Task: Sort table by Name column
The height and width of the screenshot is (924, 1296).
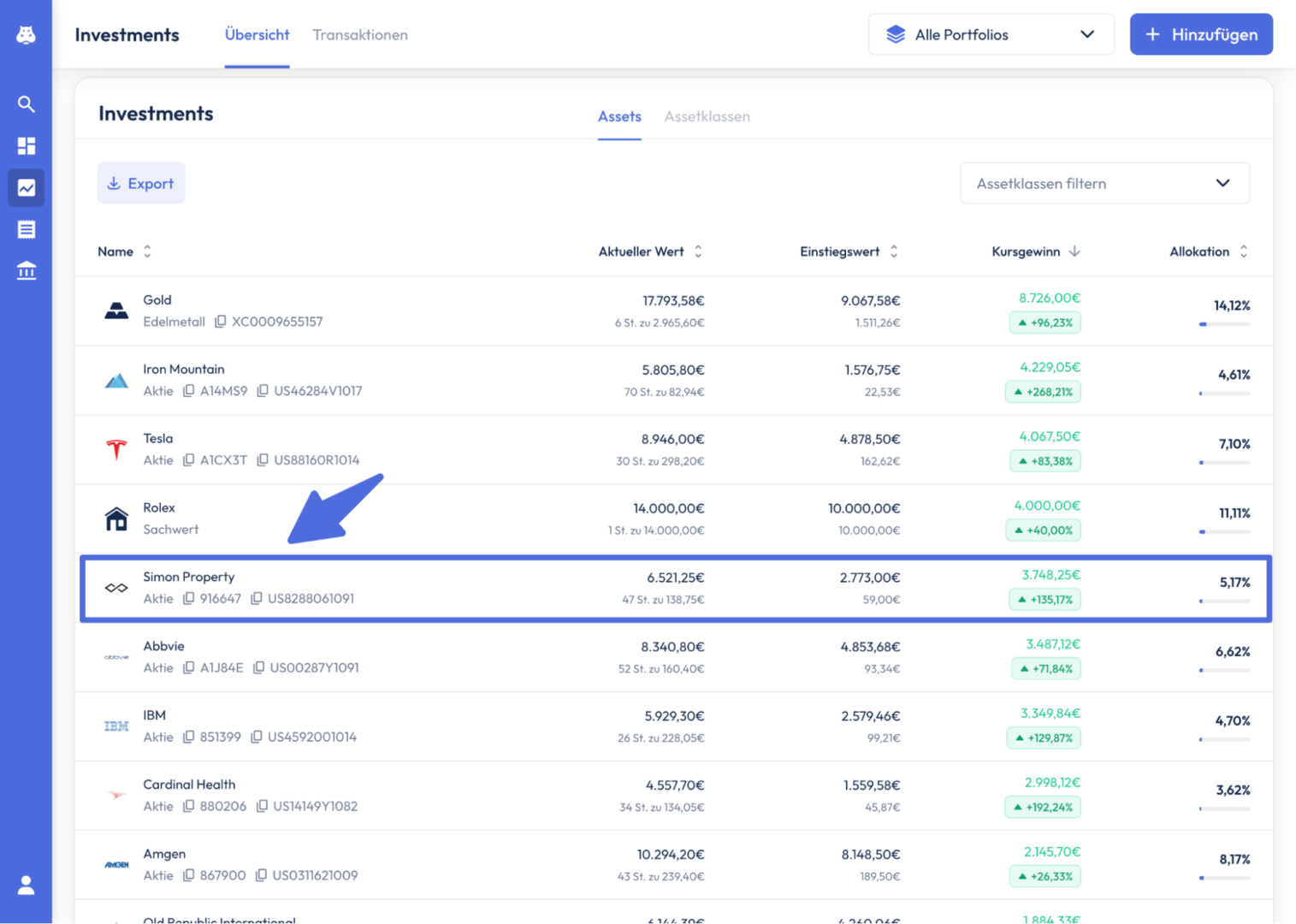Action: click(x=124, y=252)
